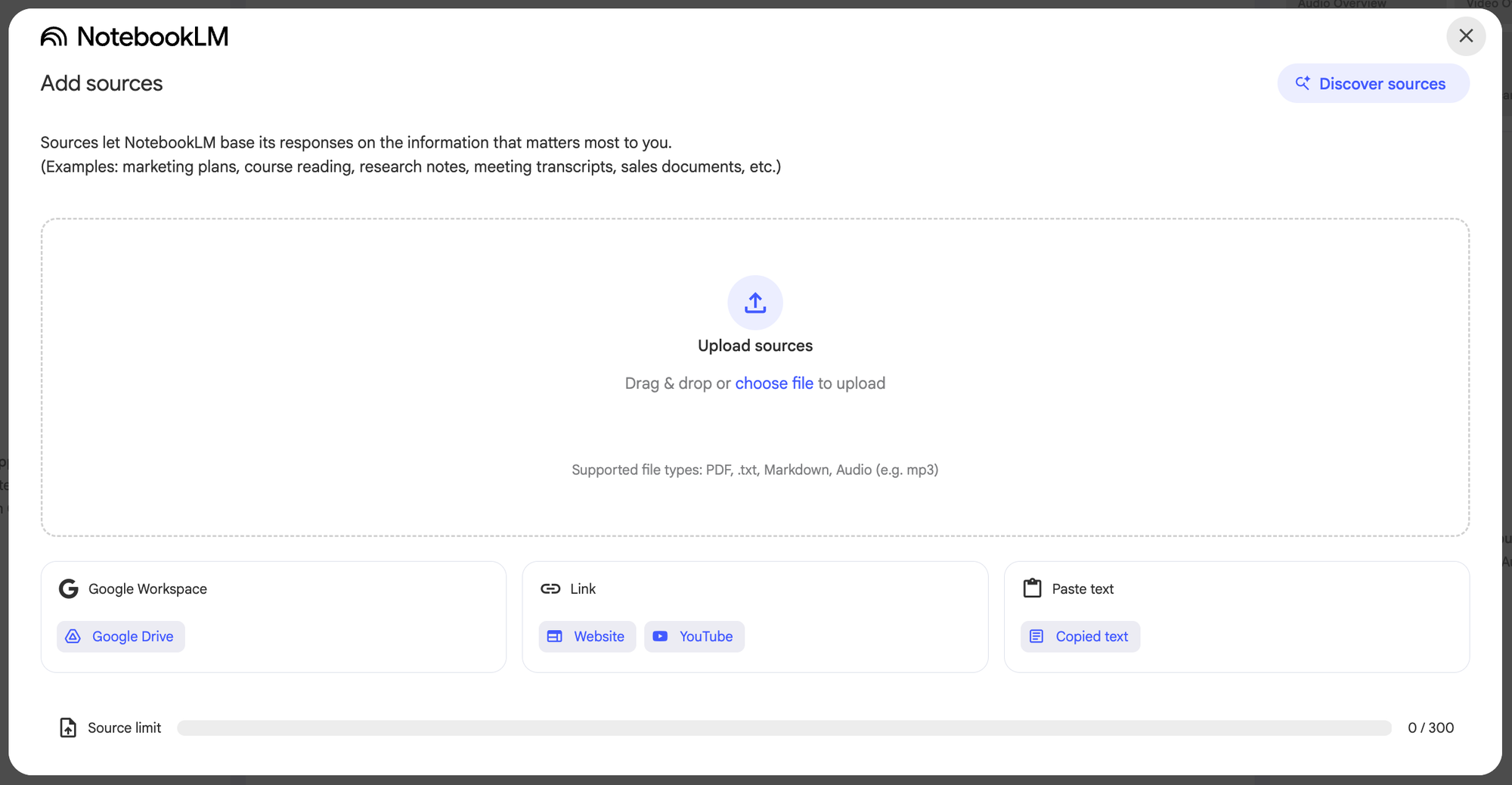1512x785 pixels.
Task: Click the Source limit file icon
Action: tap(68, 728)
